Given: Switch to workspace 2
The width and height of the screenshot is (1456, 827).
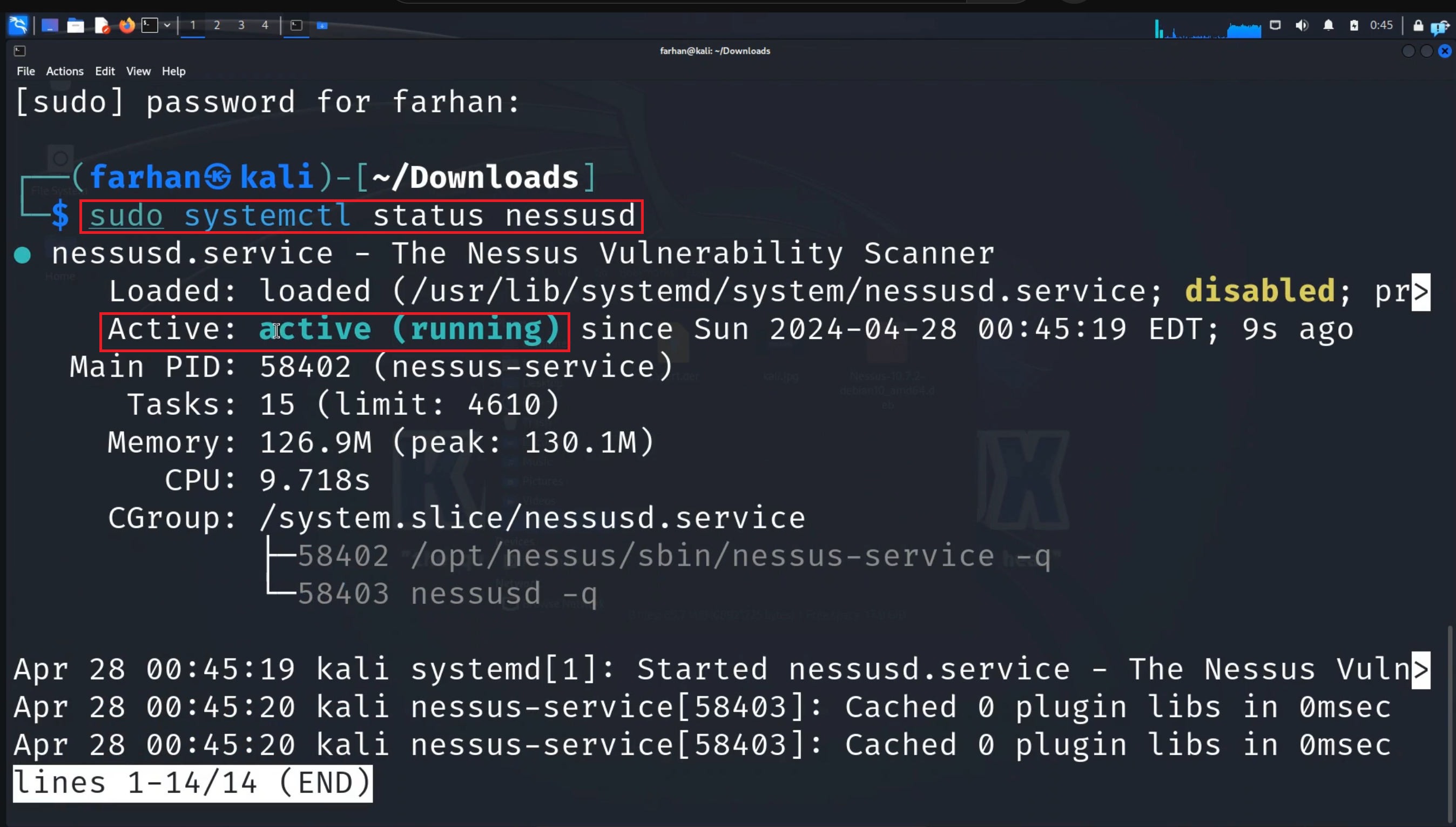Looking at the screenshot, I should (x=217, y=25).
